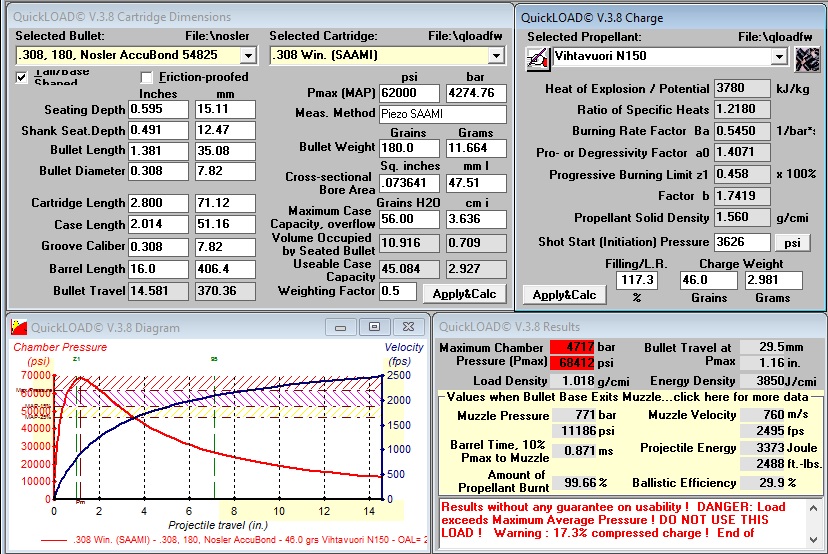Screen dimensions: 828x554
Task: Click Maximum Case Capacity Grains H2O field
Action: 409,219
